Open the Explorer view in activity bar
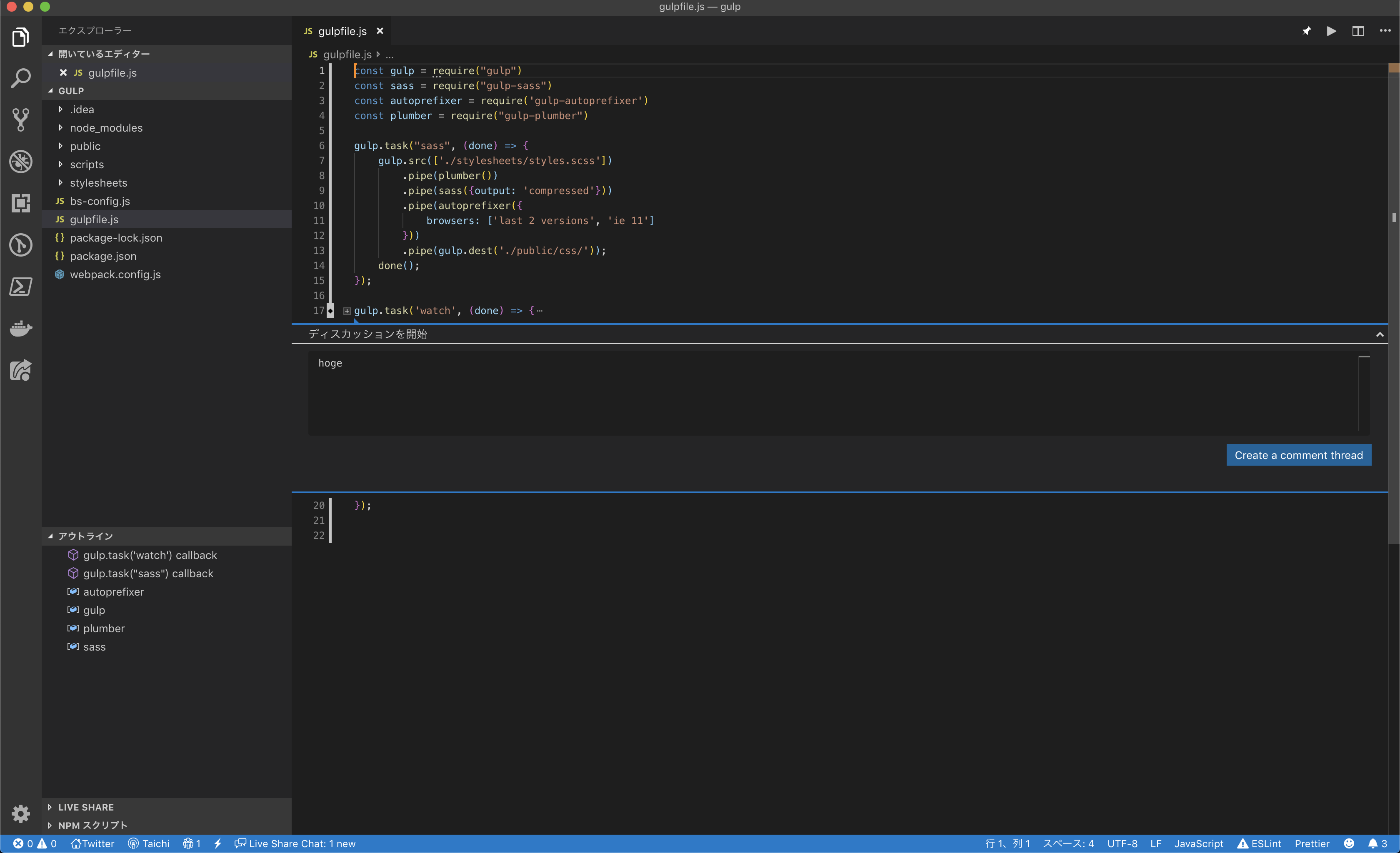This screenshot has width=1400, height=853. pyautogui.click(x=20, y=37)
